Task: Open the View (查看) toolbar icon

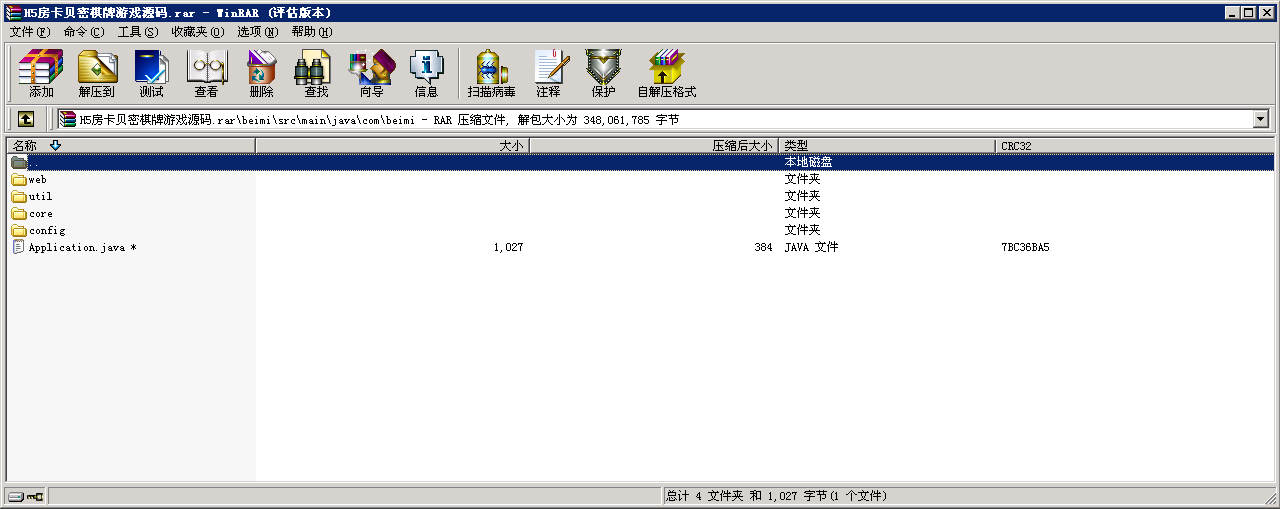Action: tap(206, 73)
